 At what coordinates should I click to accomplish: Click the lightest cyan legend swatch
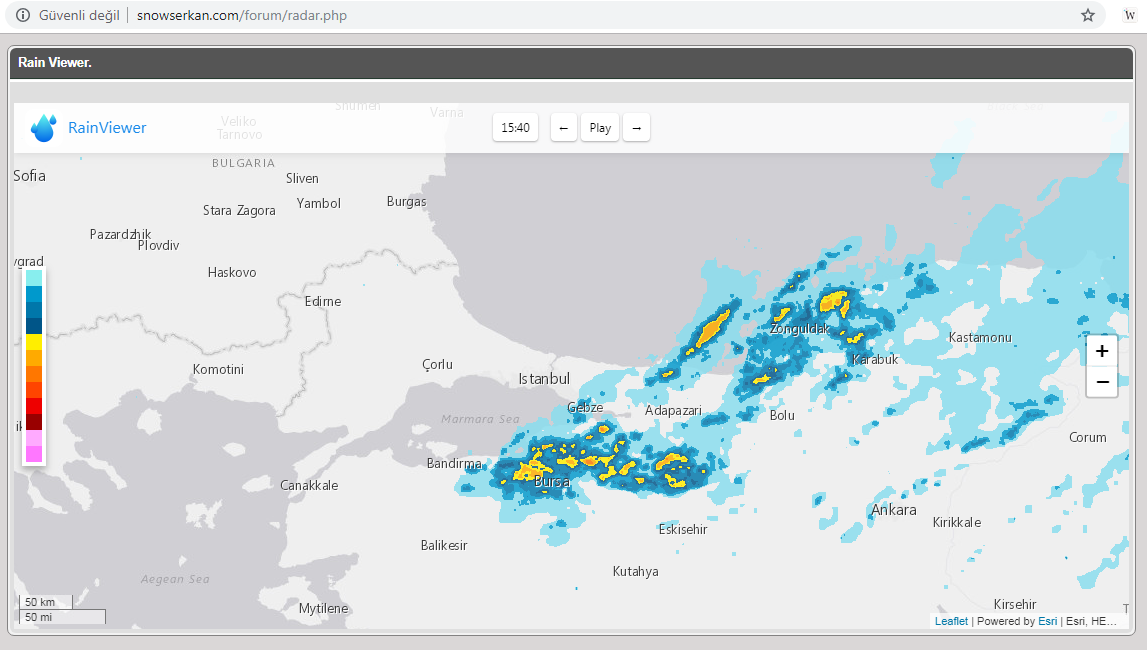click(x=34, y=278)
